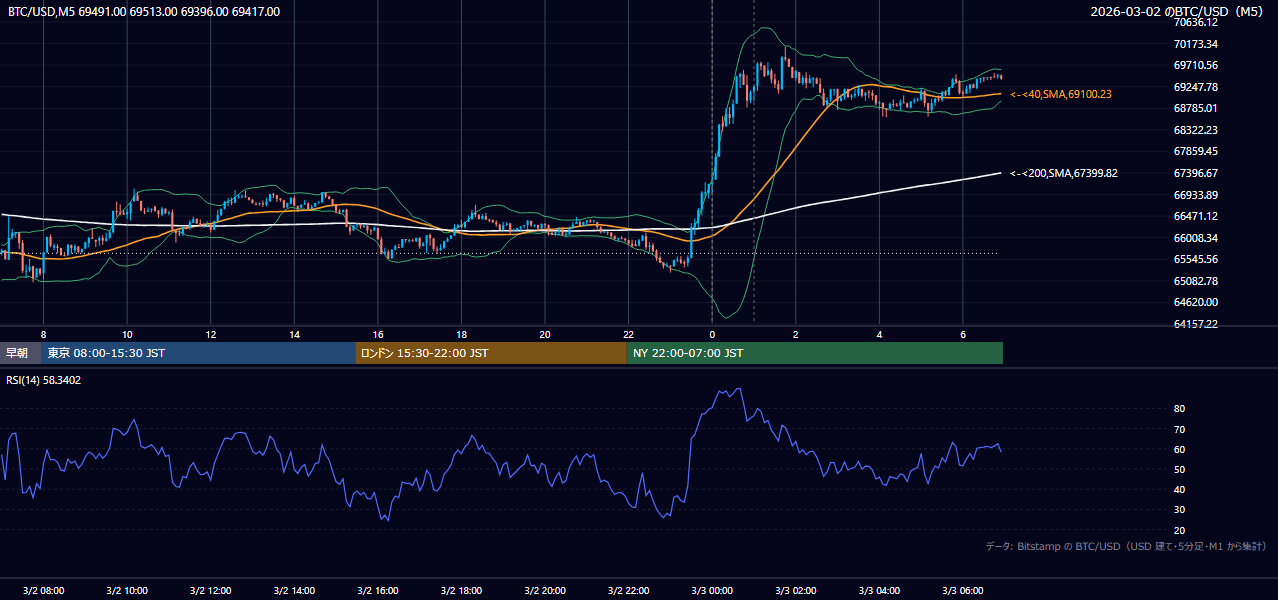The height and width of the screenshot is (600, 1278).
Task: Click the <-<200,SMA,67399.82 white label
Action: click(x=1064, y=173)
